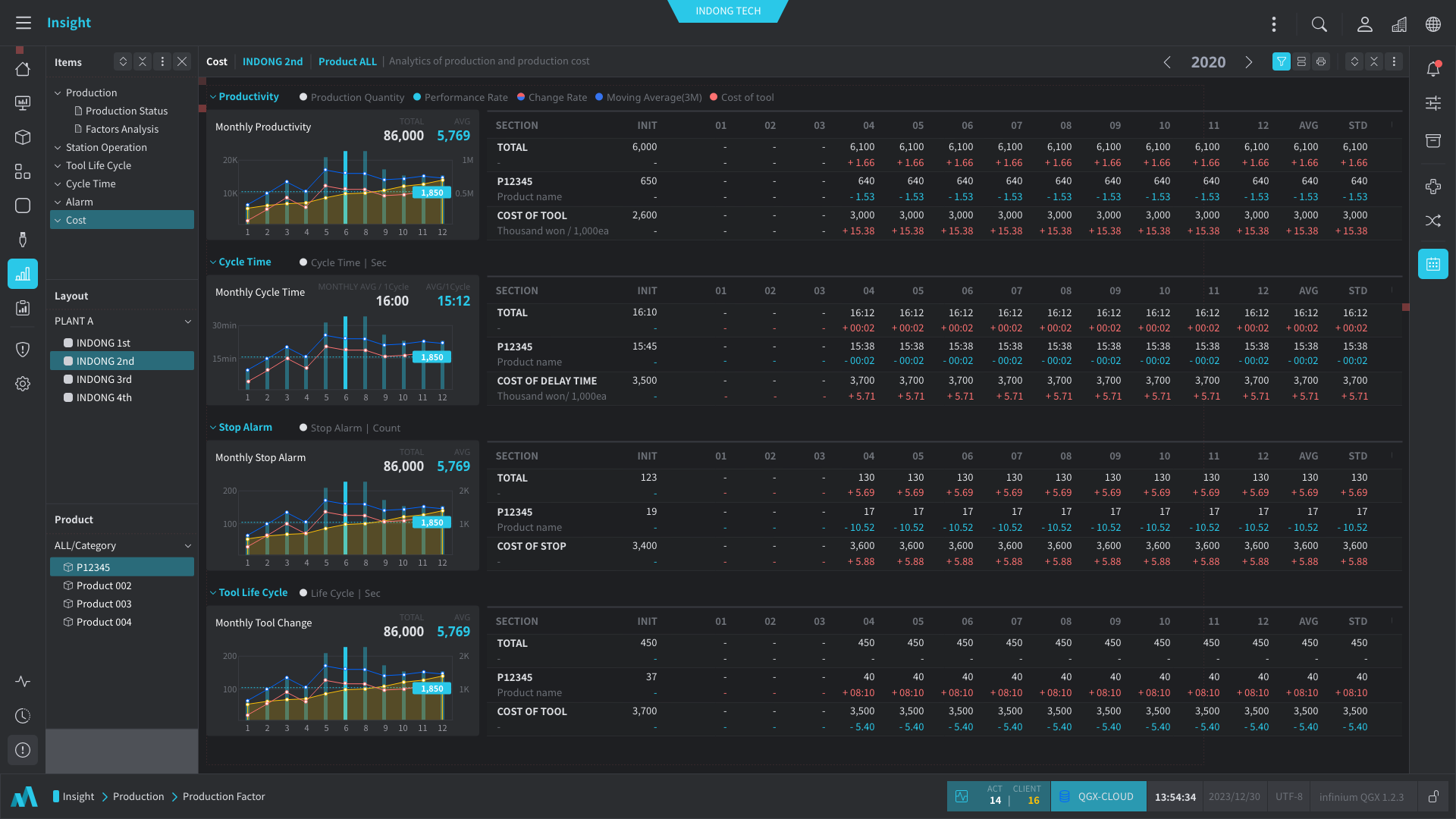Viewport: 1456px width, 819px height.
Task: Click the Production breadcrumb link
Action: click(x=138, y=796)
